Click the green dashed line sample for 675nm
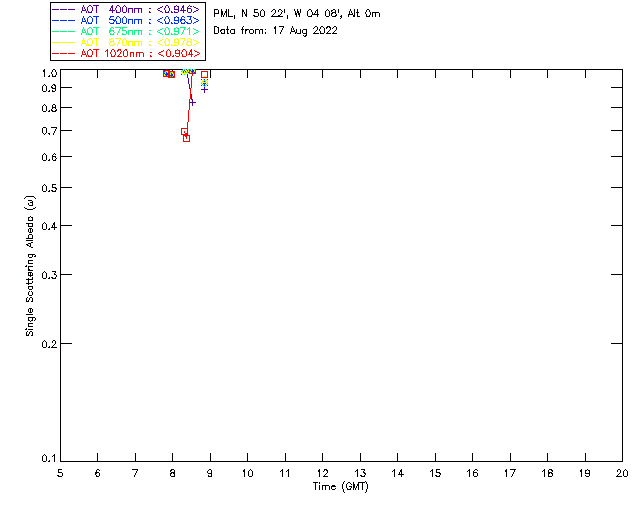The height and width of the screenshot is (512, 640). (x=64, y=31)
